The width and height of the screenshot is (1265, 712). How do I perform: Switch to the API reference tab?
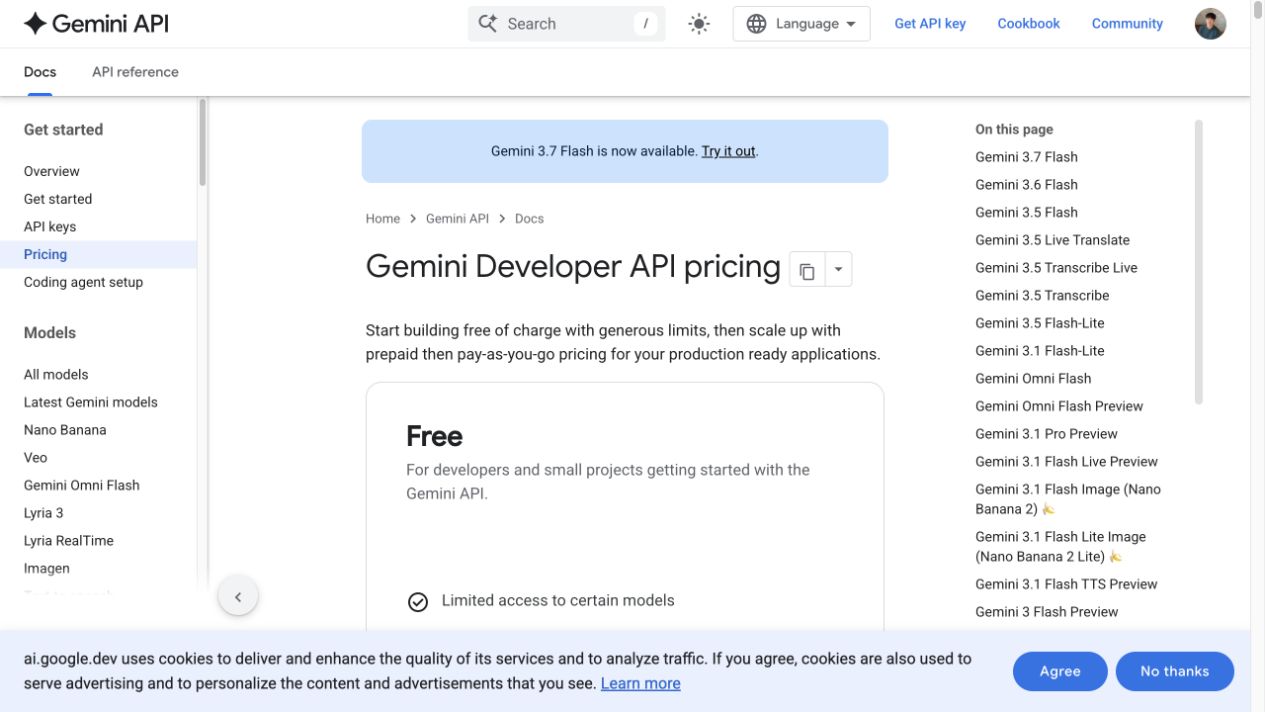[135, 72]
